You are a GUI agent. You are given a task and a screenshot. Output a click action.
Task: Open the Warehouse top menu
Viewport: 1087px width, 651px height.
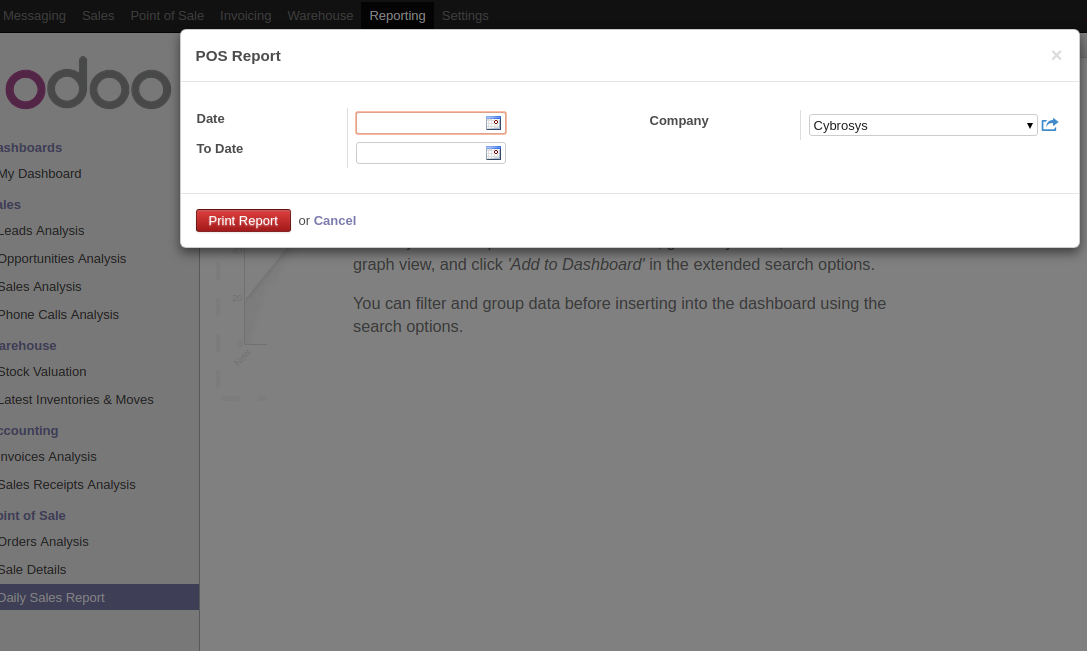(x=320, y=15)
